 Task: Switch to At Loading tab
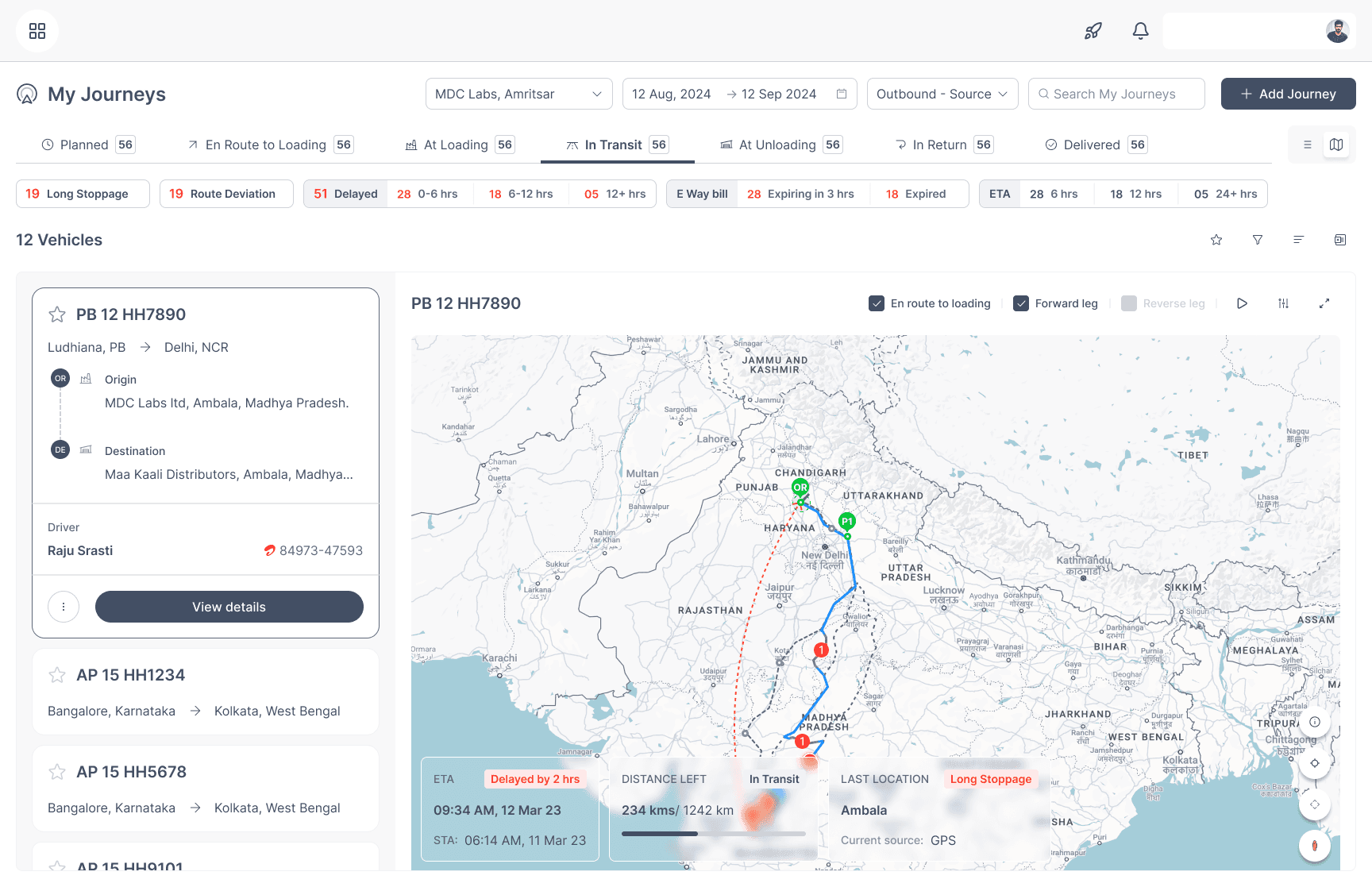460,145
